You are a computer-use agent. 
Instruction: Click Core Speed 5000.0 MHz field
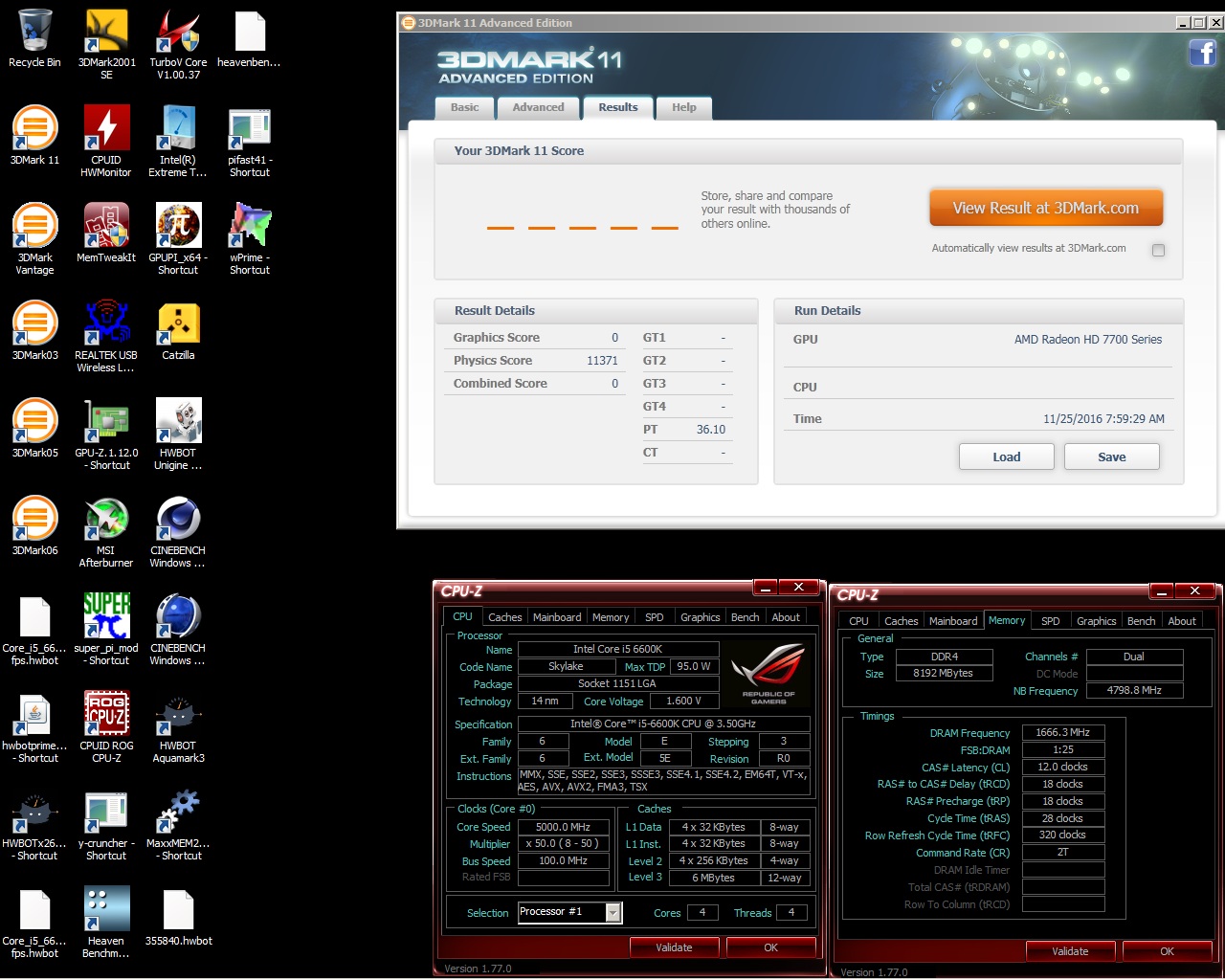click(563, 827)
